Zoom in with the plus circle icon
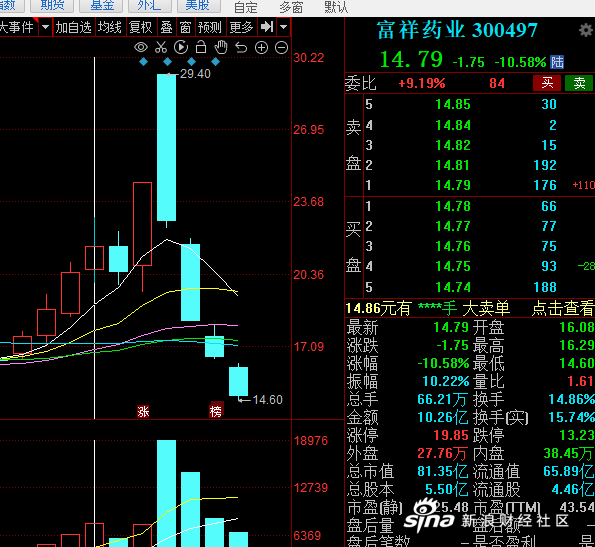Viewport: 595px width, 547px height. [x=261, y=48]
